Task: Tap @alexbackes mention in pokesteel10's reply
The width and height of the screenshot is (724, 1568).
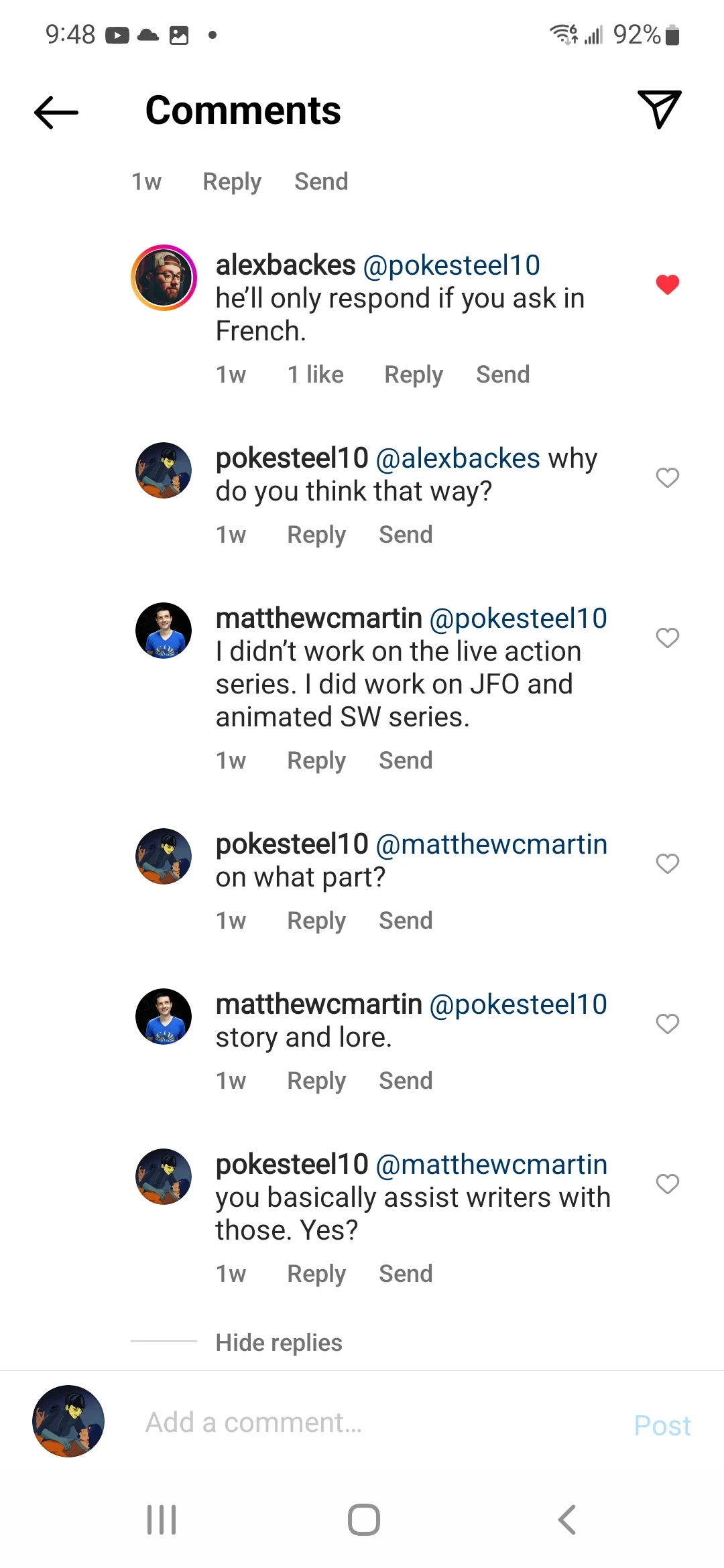Action: pos(457,458)
